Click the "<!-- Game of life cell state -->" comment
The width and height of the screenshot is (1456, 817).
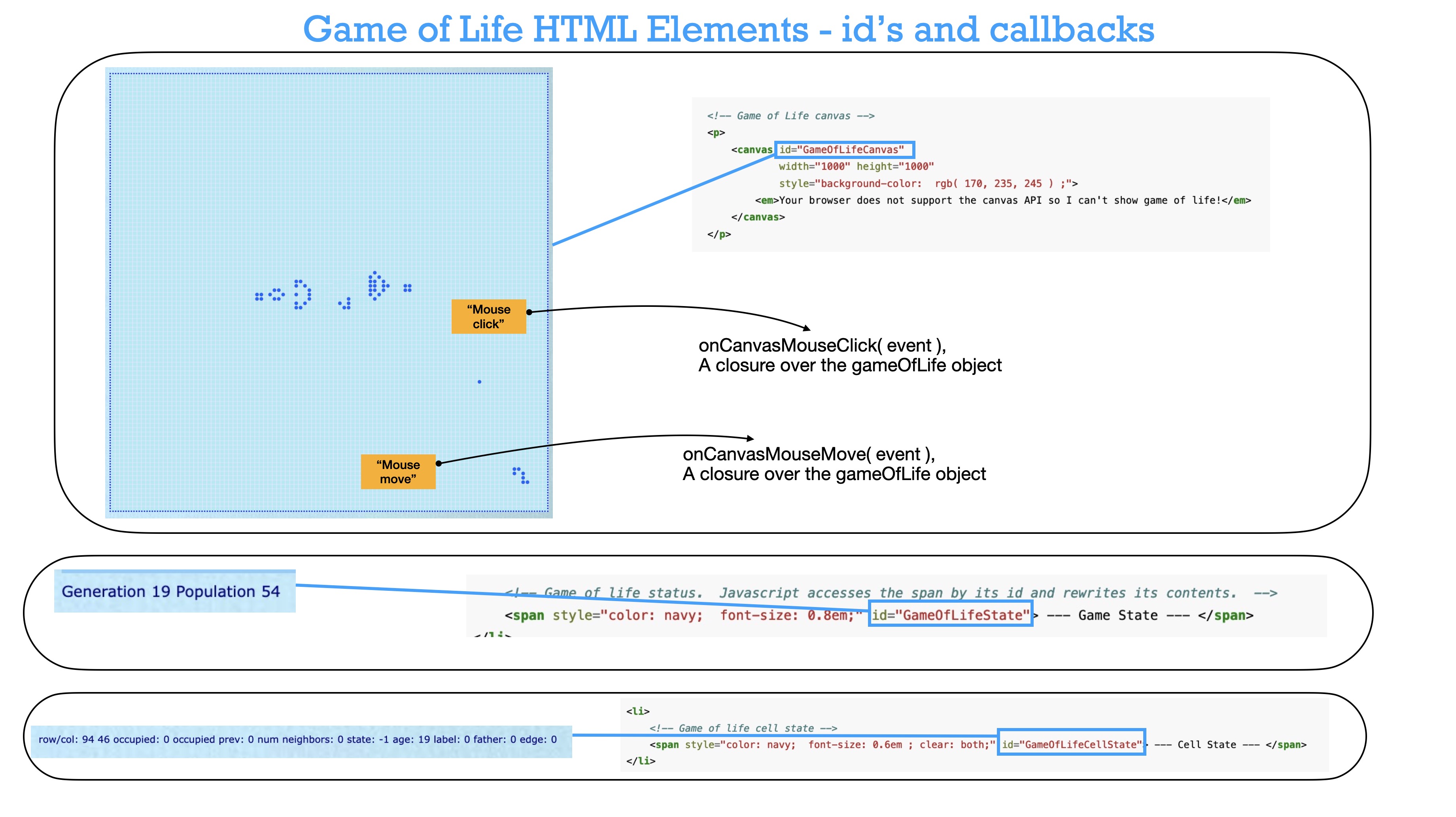pyautogui.click(x=743, y=728)
